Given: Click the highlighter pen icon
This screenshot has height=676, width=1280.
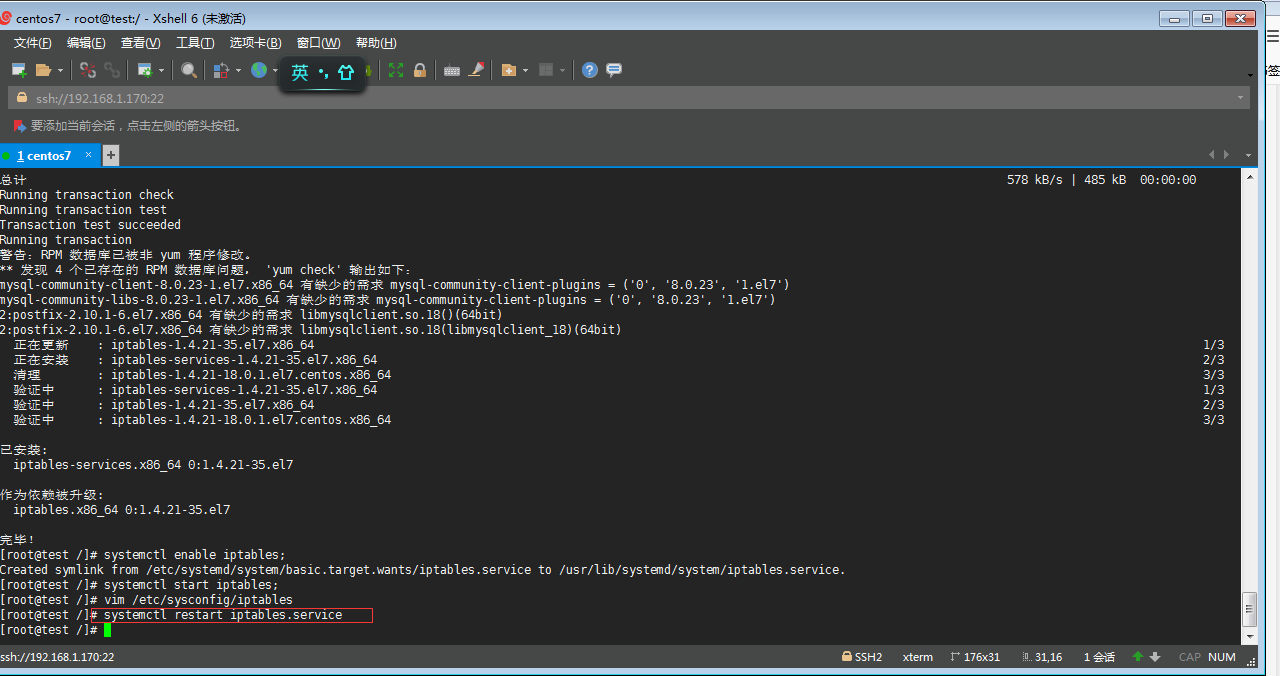Looking at the screenshot, I should click(x=476, y=70).
